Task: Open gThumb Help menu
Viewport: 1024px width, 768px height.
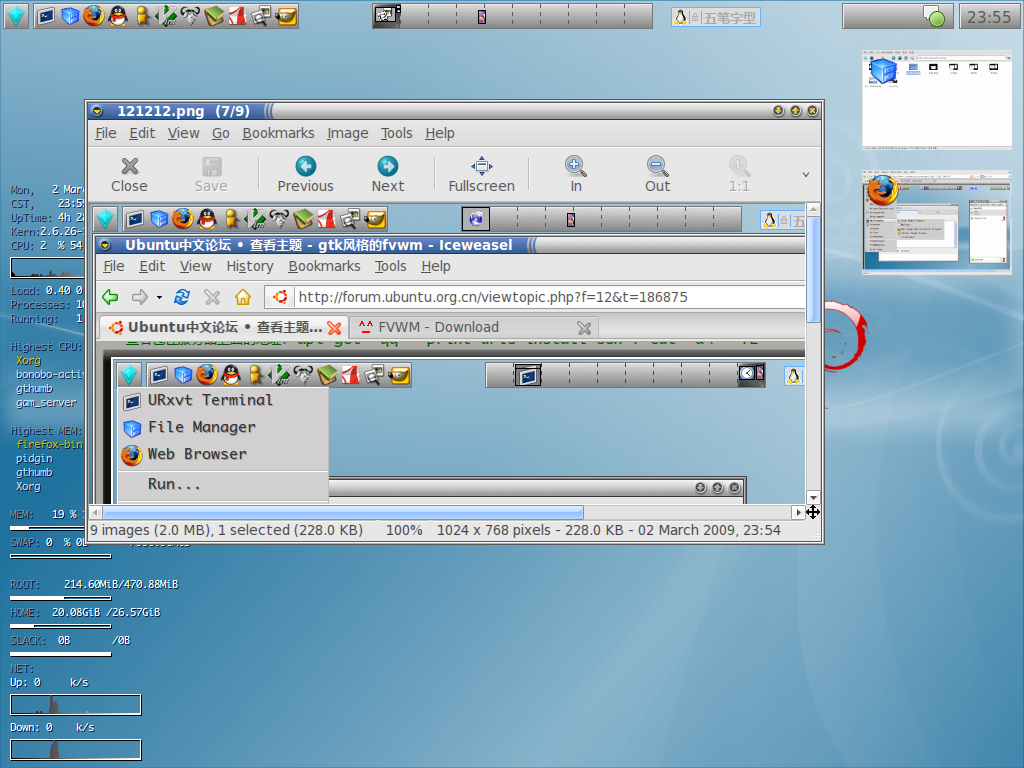Action: coord(440,133)
